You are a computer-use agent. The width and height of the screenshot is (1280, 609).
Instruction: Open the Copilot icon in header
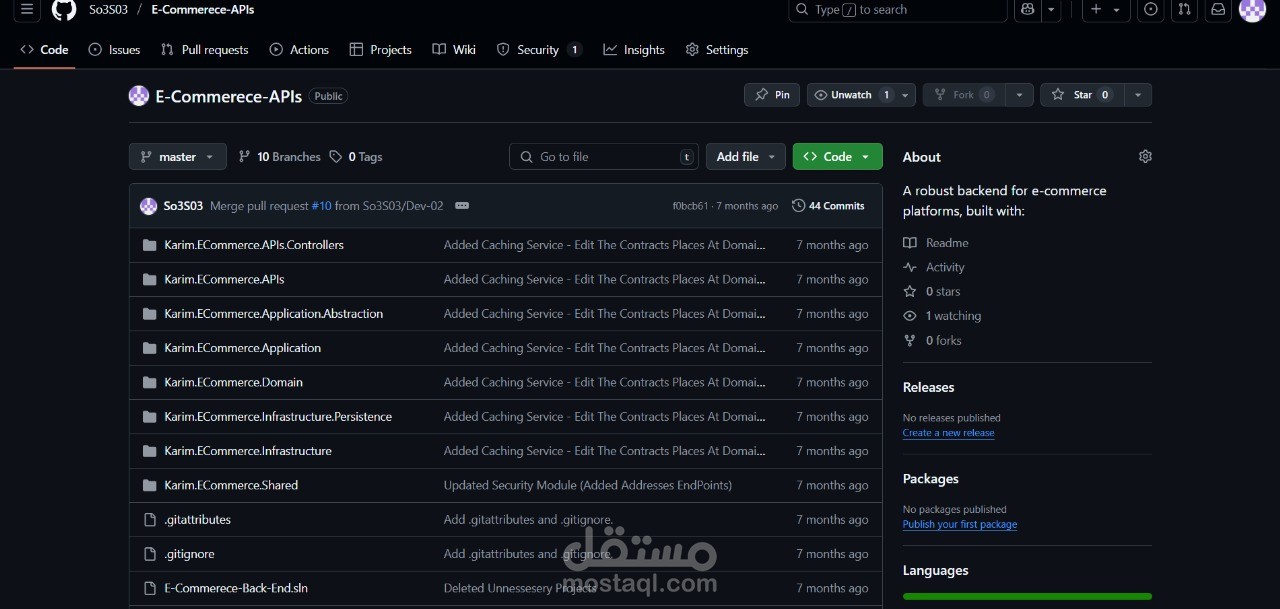tap(1027, 9)
